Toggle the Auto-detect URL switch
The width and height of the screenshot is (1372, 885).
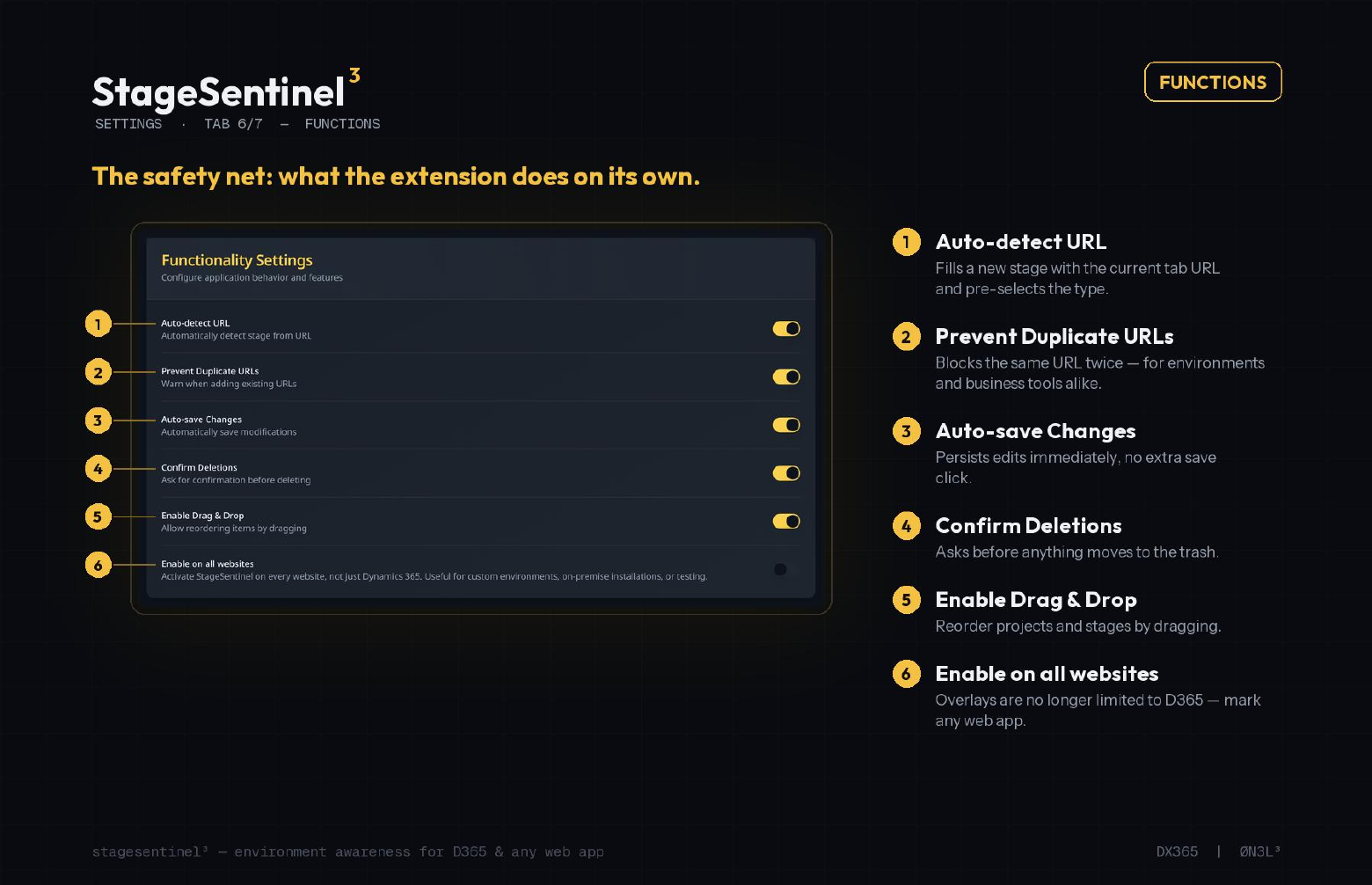point(786,328)
